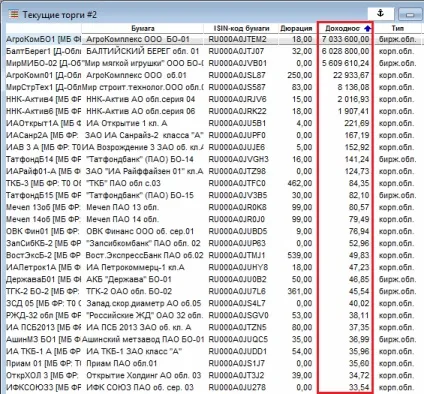Click the Дюрация column header
Screen dimensions: 424x394
pos(296,28)
